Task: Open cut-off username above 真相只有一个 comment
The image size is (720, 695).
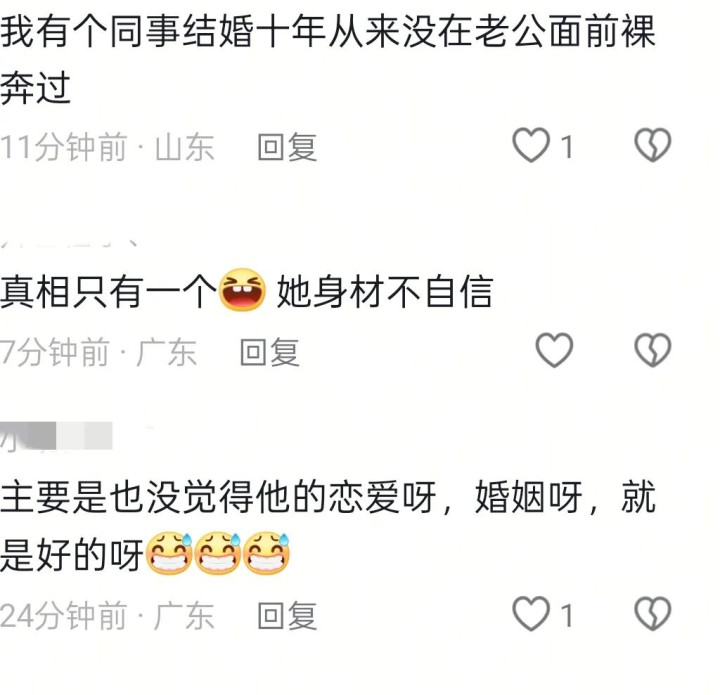Action: [69, 244]
